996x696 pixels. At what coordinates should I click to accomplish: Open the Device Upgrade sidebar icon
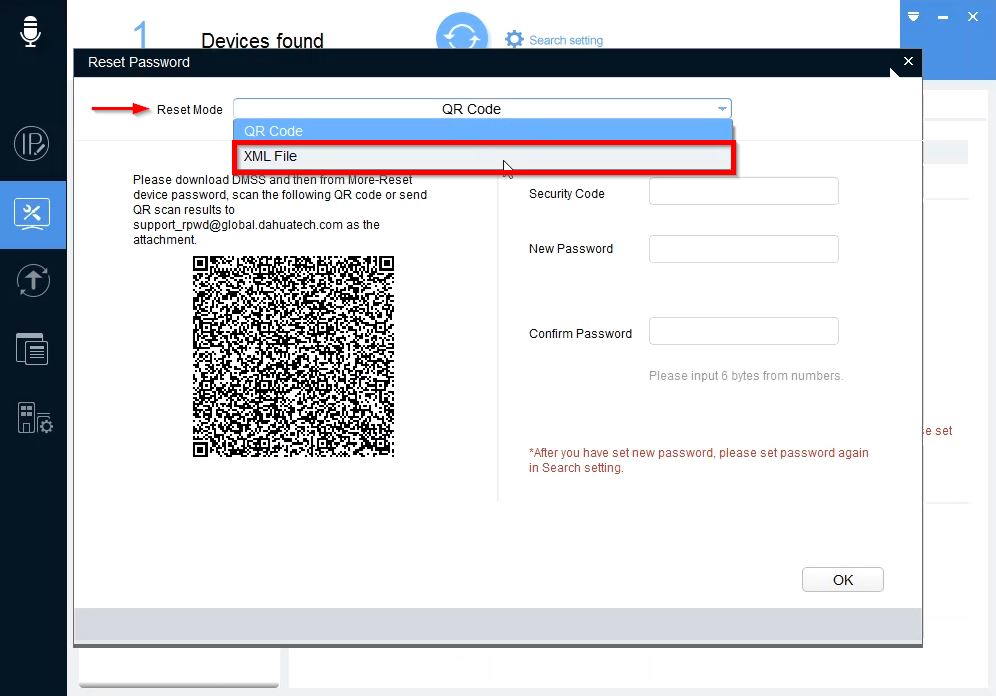[32, 281]
